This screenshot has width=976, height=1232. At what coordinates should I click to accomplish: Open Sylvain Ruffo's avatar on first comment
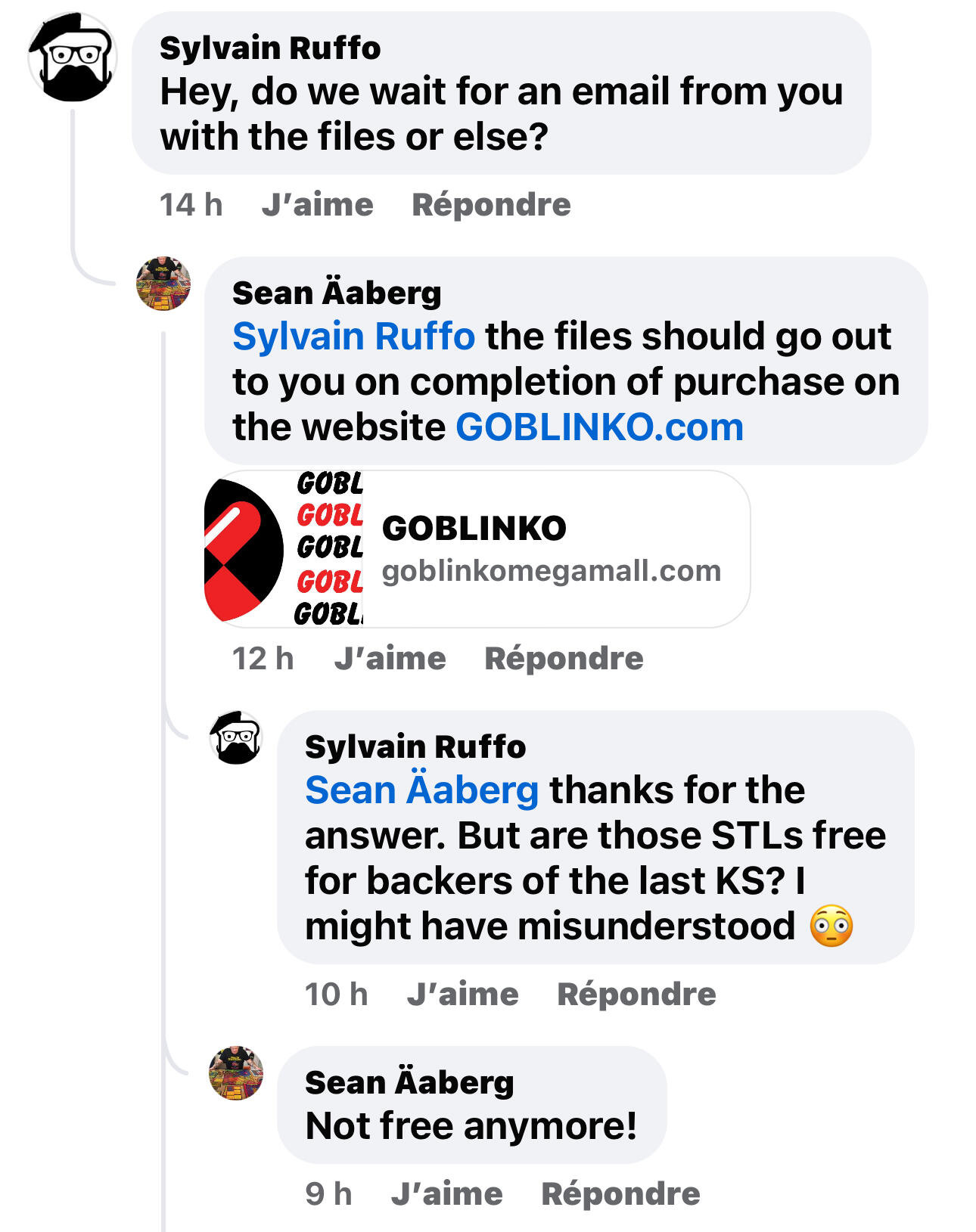coord(73,57)
